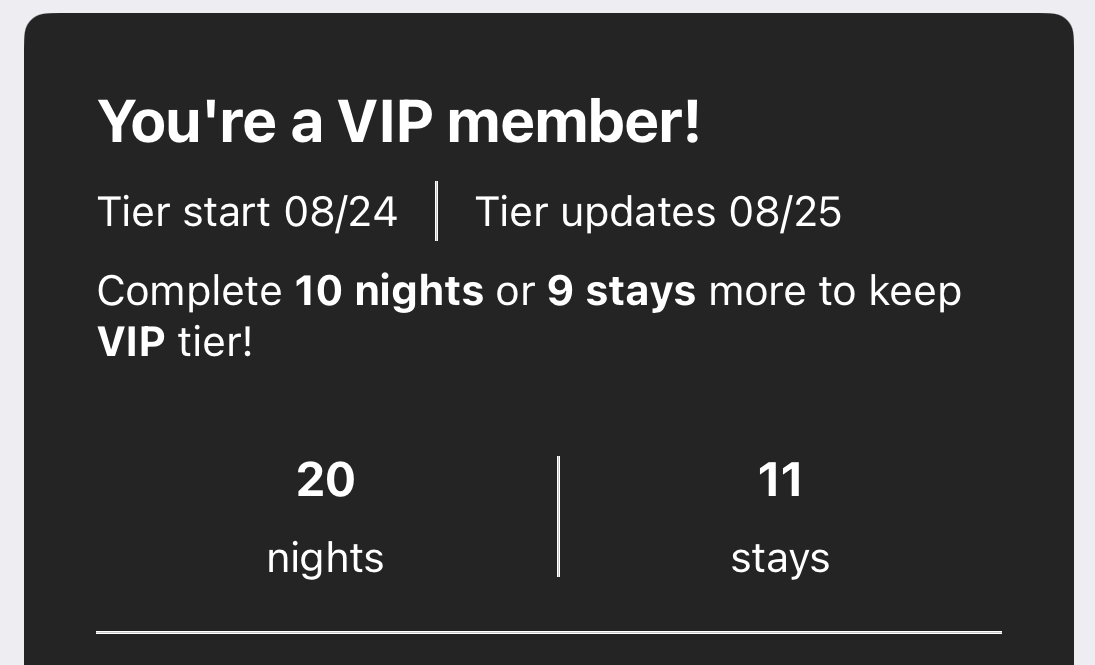The image size is (1095, 665).
Task: Click the word "tier!" ending the message
Action: click(215, 342)
